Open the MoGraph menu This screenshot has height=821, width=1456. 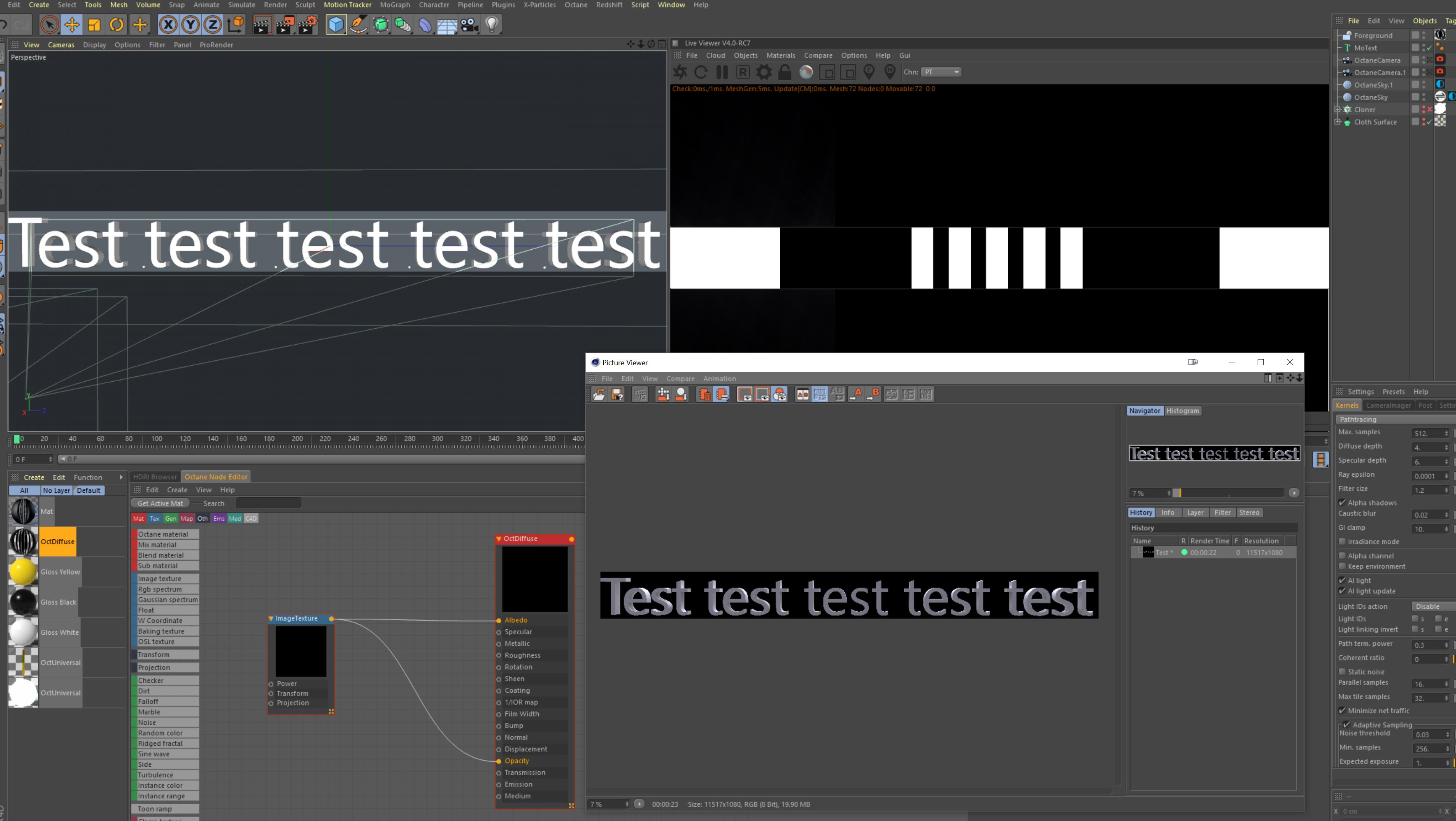pyautogui.click(x=395, y=5)
